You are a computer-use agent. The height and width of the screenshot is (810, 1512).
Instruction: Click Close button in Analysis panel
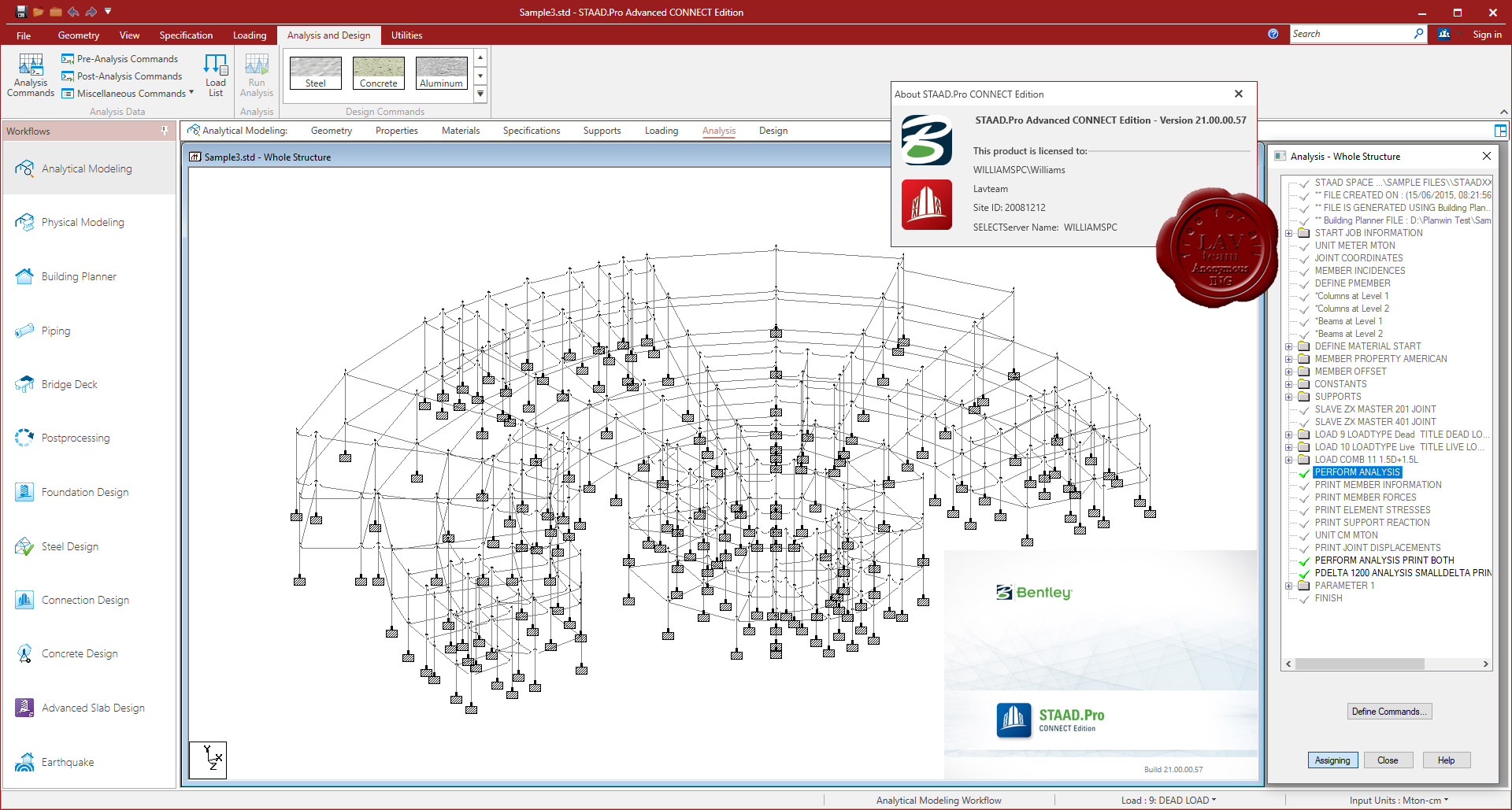(x=1388, y=760)
